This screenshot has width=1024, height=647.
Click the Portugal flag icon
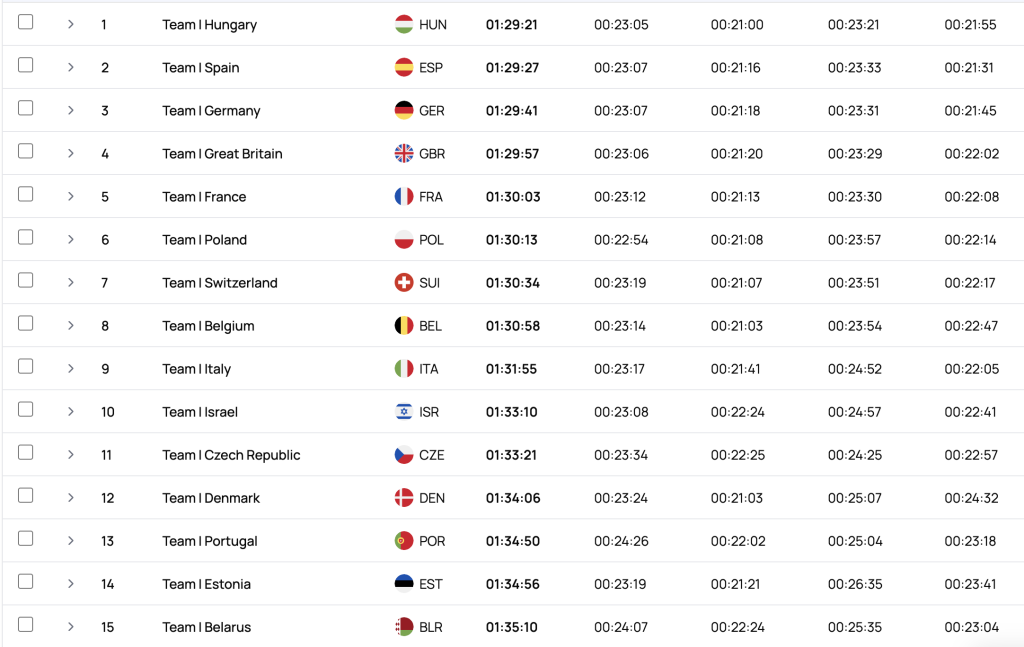[x=404, y=541]
